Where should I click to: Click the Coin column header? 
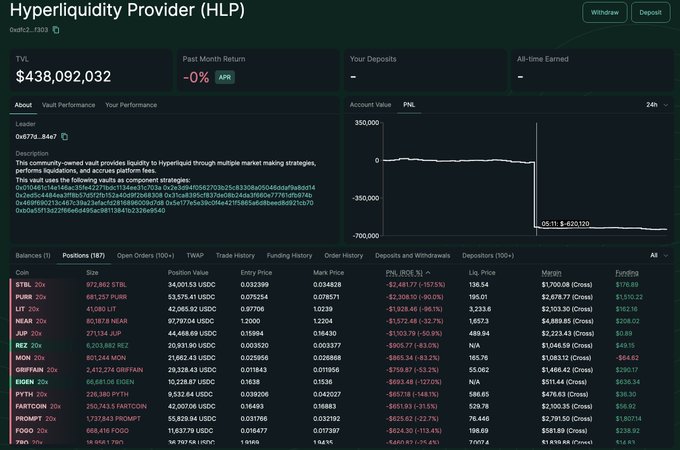[x=22, y=273]
